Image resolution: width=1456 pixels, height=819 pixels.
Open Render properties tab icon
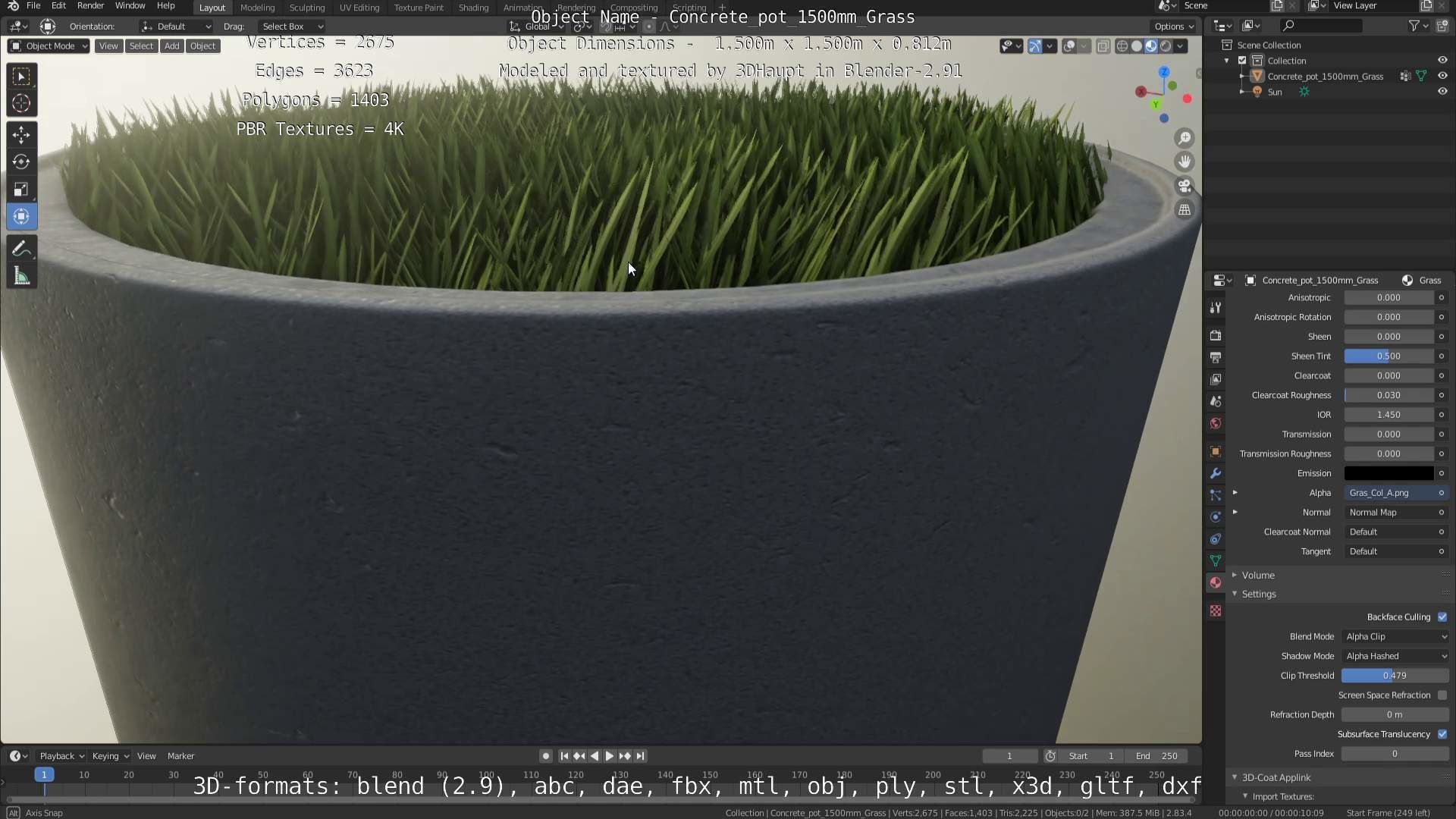tap(1216, 335)
